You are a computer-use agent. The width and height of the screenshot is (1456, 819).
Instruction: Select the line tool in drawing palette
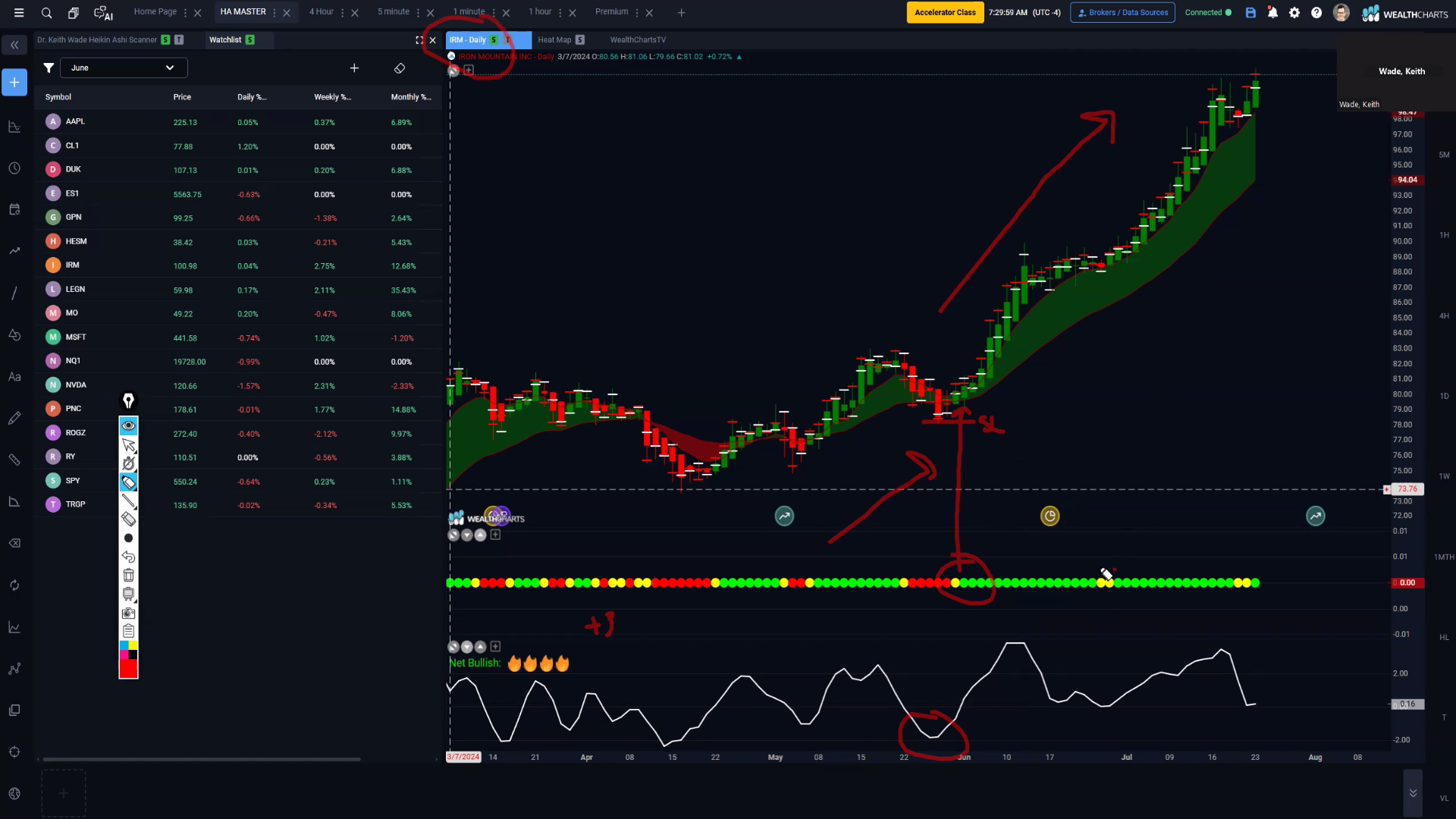point(128,500)
